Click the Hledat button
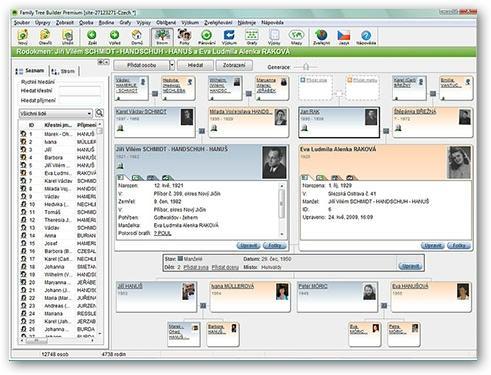 195,65
